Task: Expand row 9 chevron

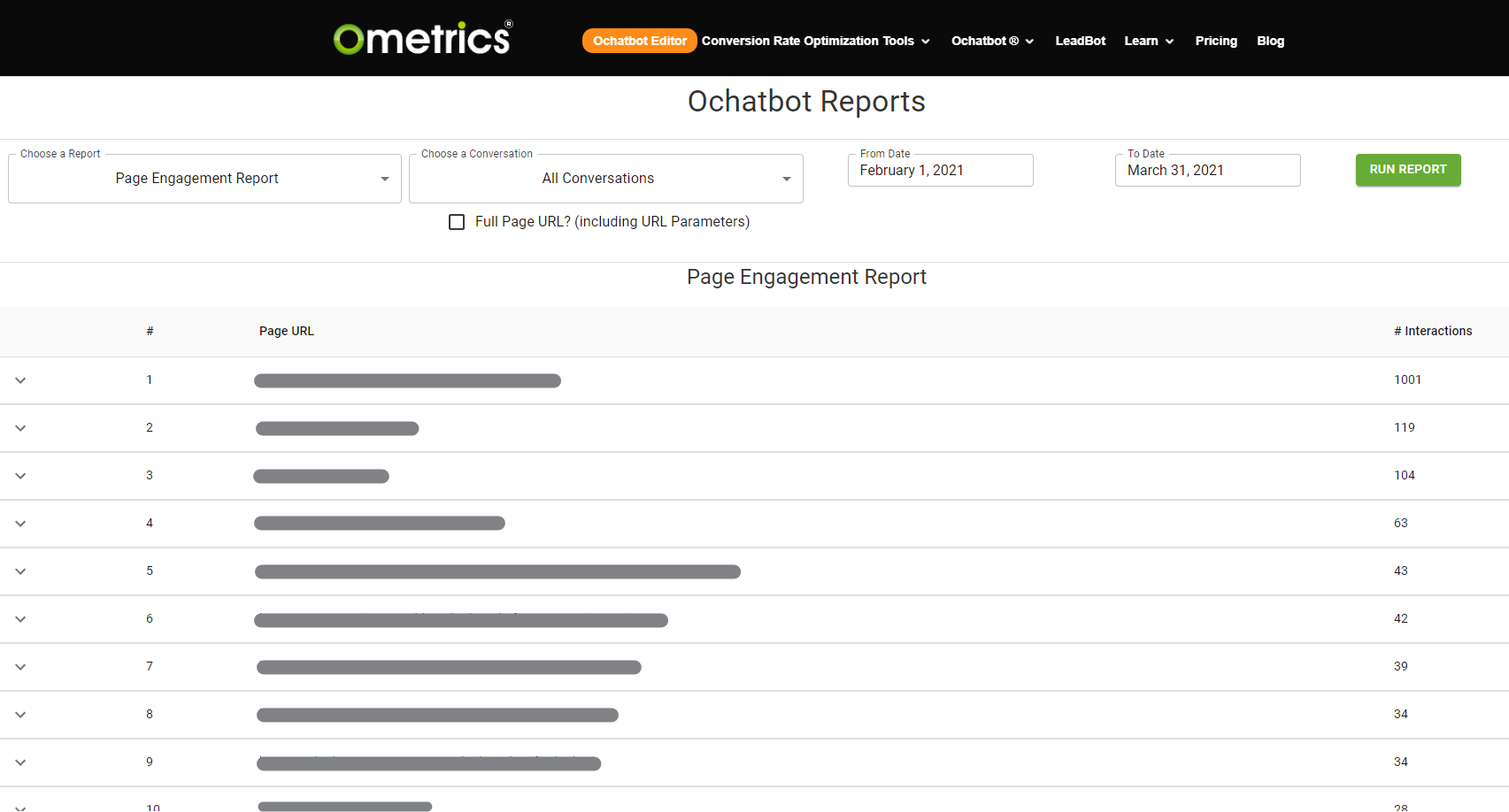Action: (20, 762)
